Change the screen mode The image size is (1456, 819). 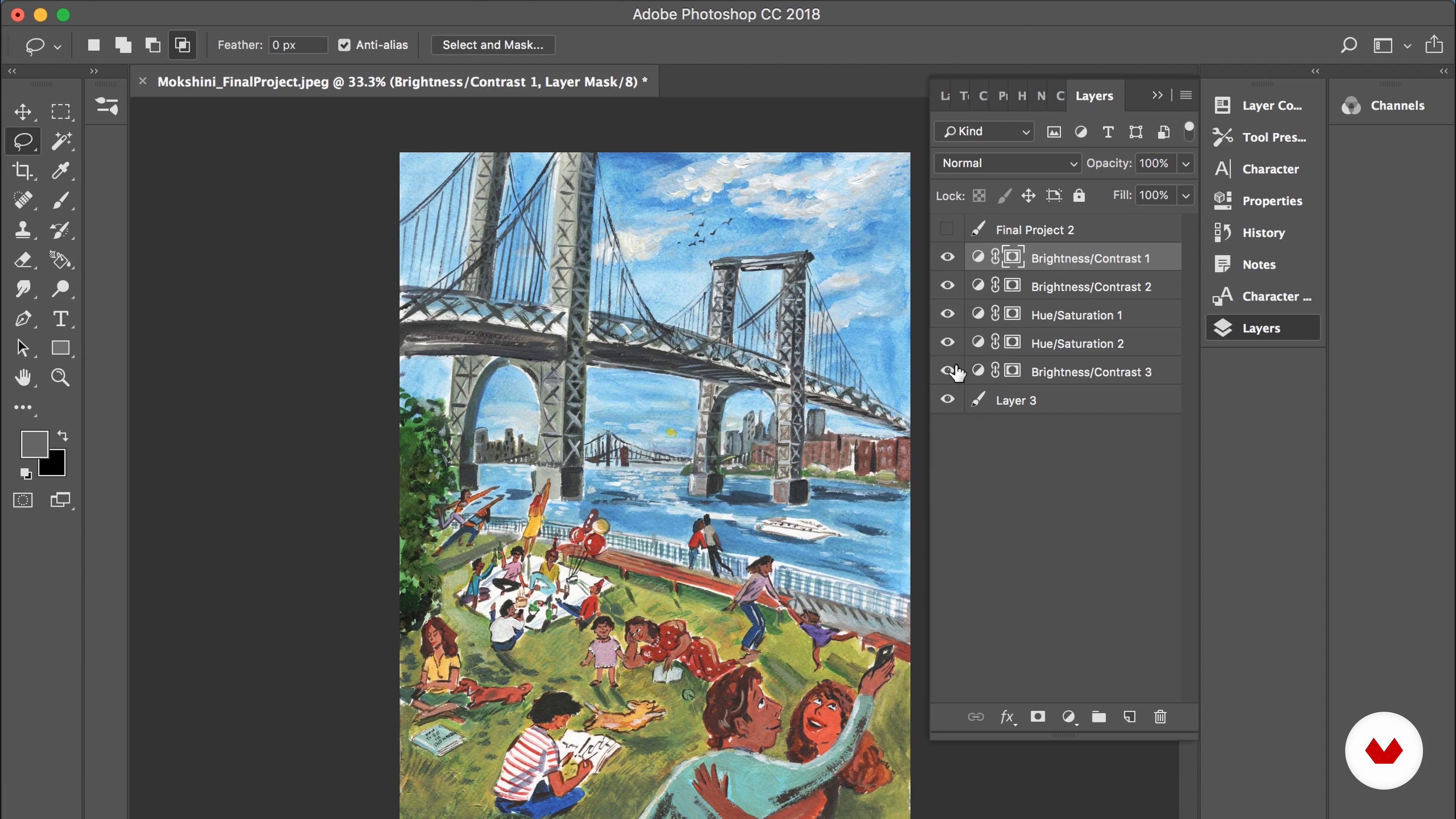point(61,500)
